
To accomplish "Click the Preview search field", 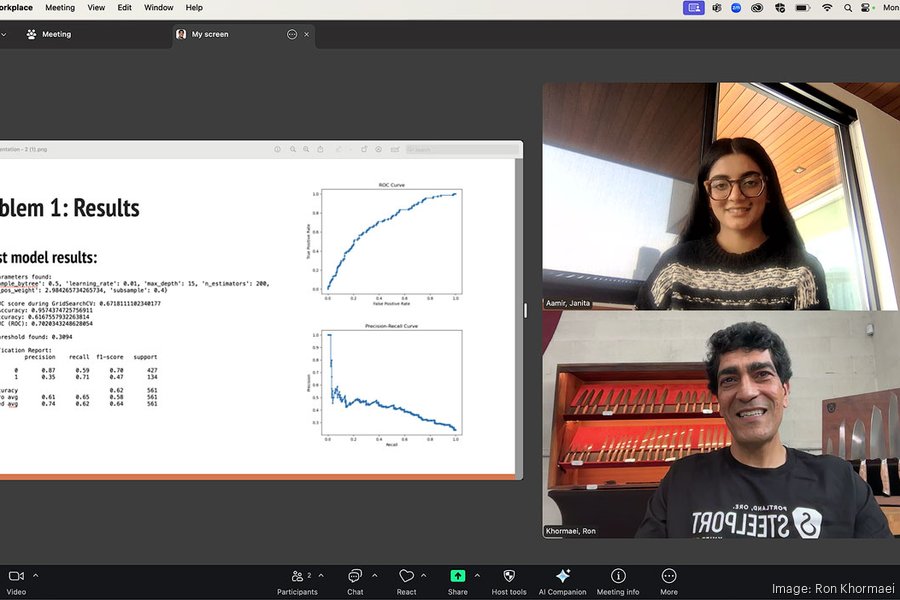I will point(461,149).
